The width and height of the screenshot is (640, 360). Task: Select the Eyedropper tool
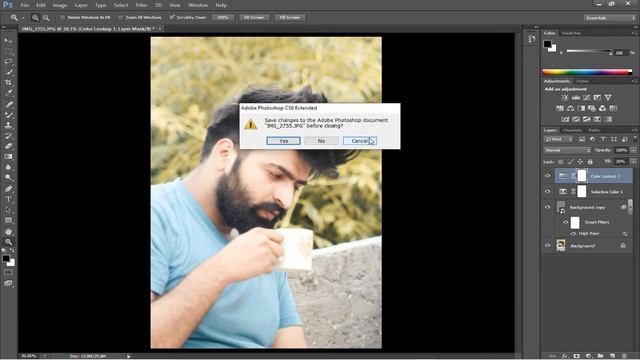pos(8,93)
